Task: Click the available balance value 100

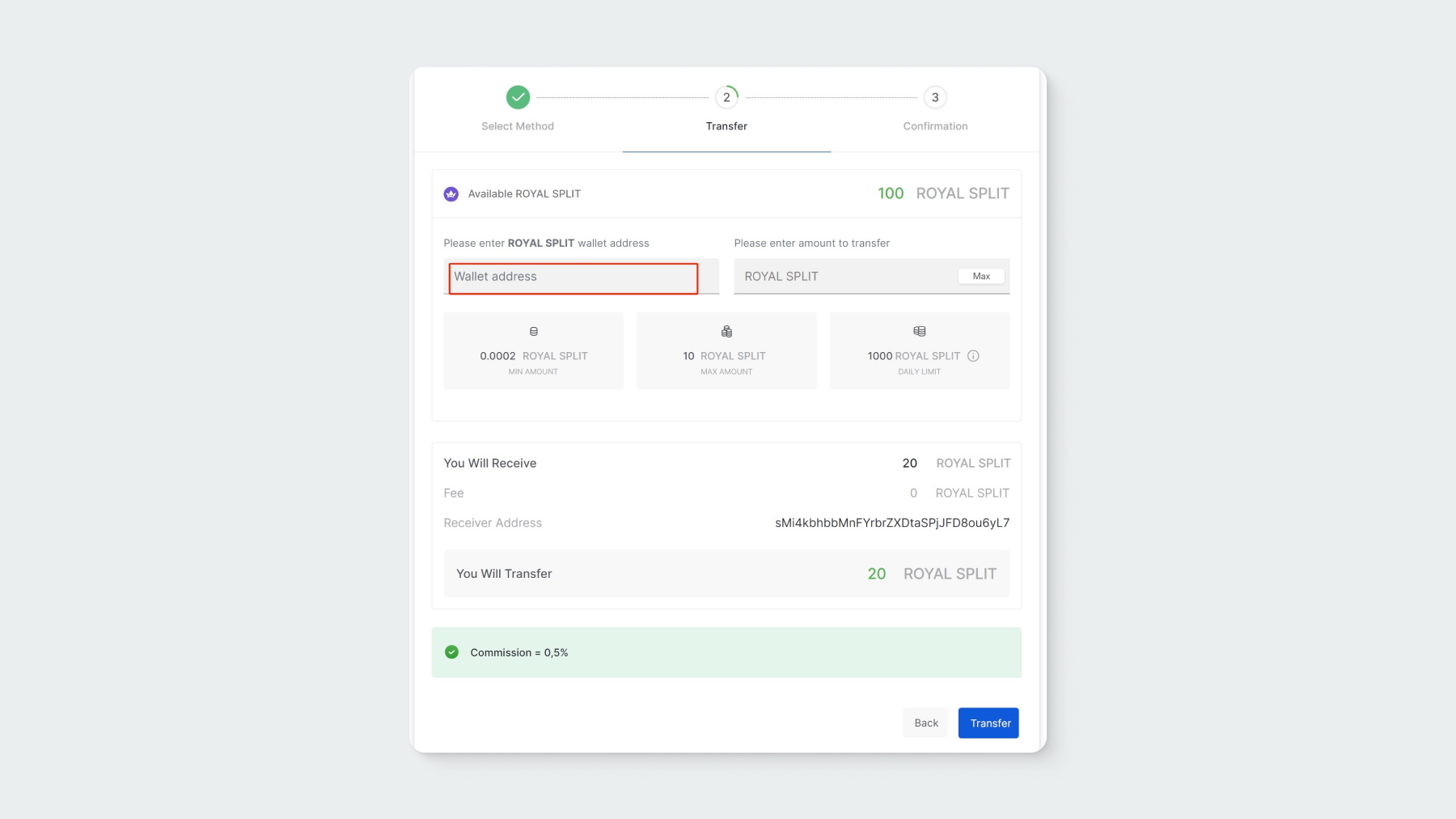Action: [890, 193]
